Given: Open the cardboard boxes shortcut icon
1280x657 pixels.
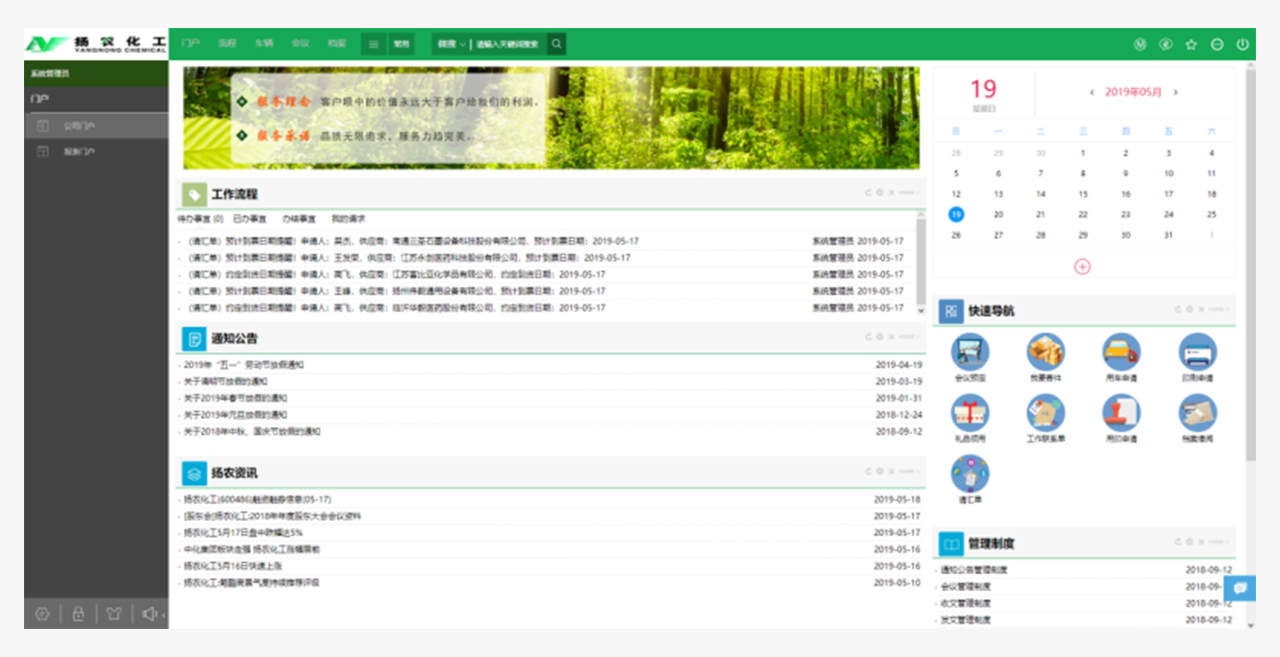Looking at the screenshot, I should click(1046, 352).
